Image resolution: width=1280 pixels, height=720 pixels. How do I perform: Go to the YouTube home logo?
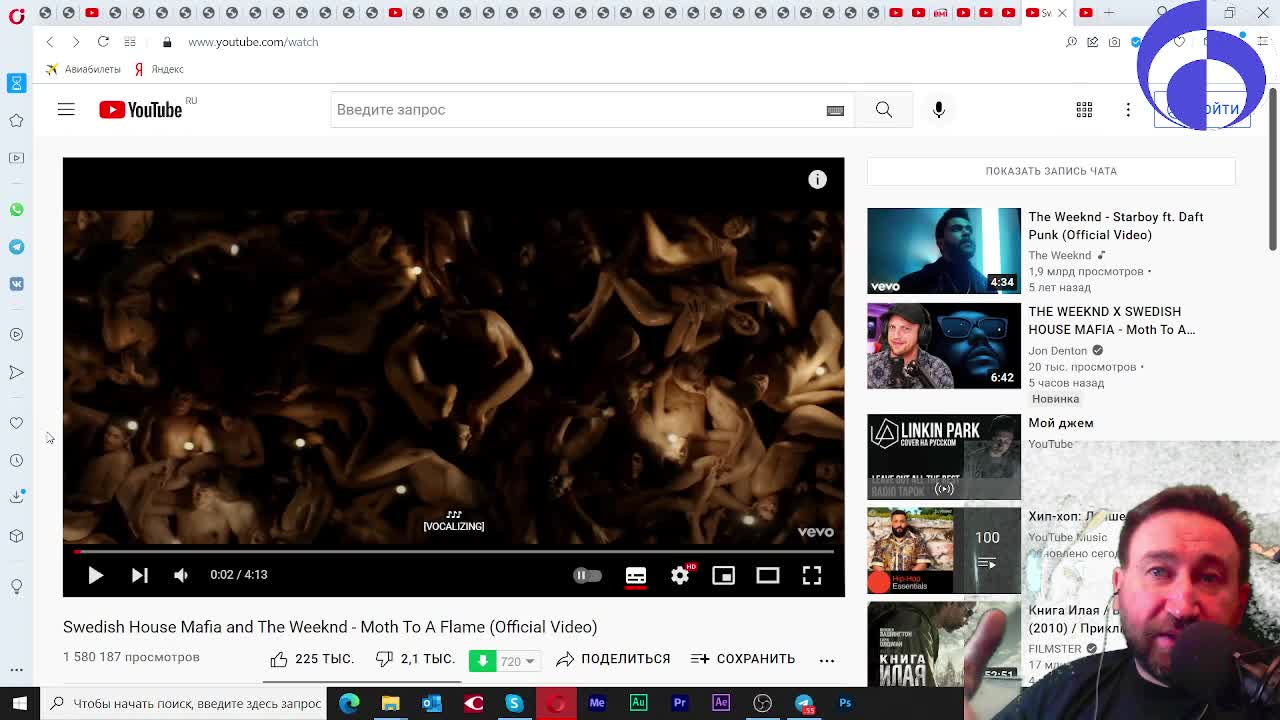click(141, 110)
